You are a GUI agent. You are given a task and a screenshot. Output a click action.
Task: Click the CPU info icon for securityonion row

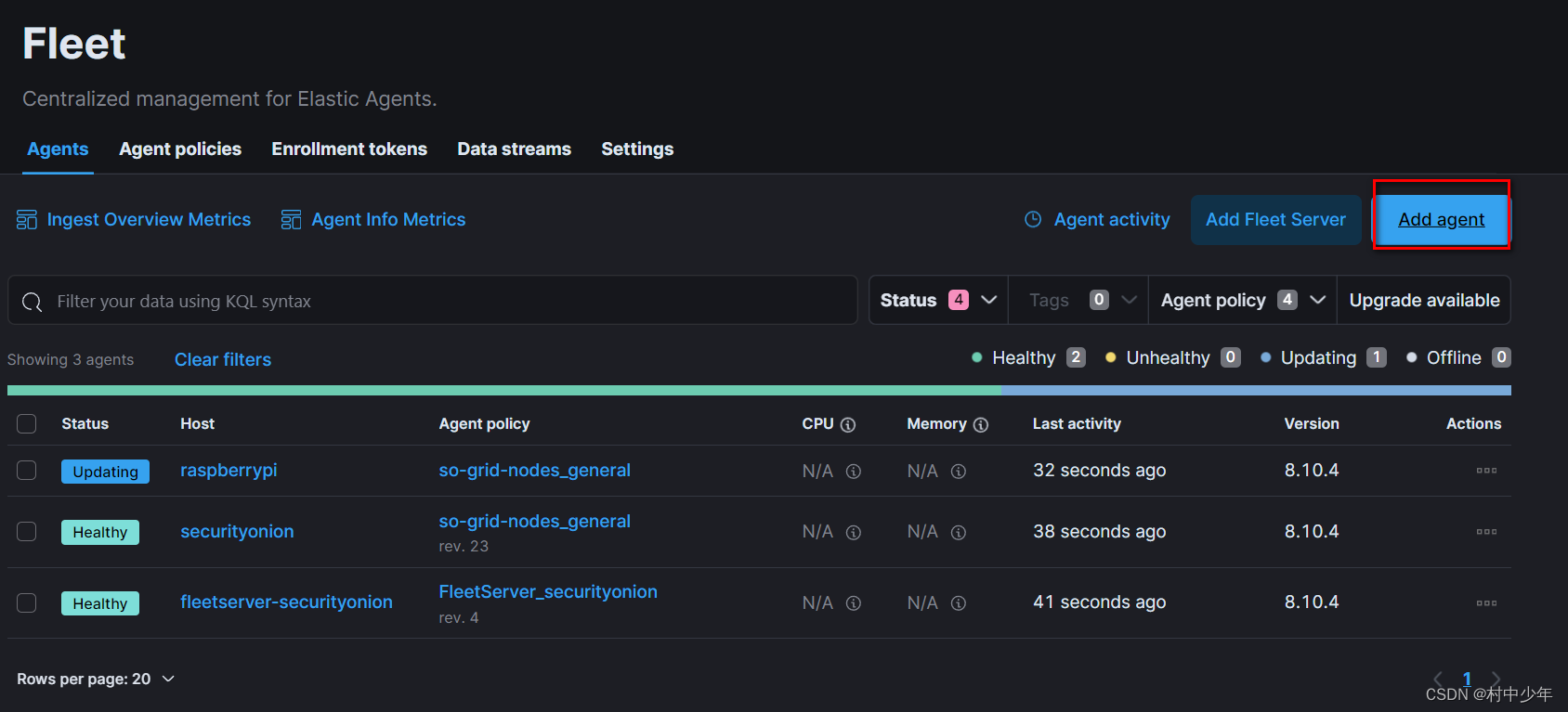854,532
